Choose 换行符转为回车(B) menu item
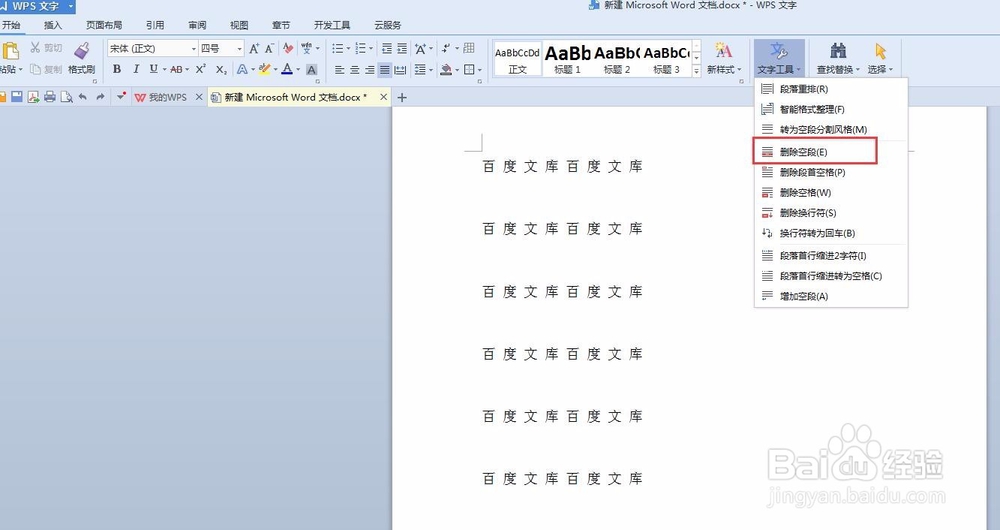This screenshot has width=1000, height=530. pyautogui.click(x=830, y=233)
